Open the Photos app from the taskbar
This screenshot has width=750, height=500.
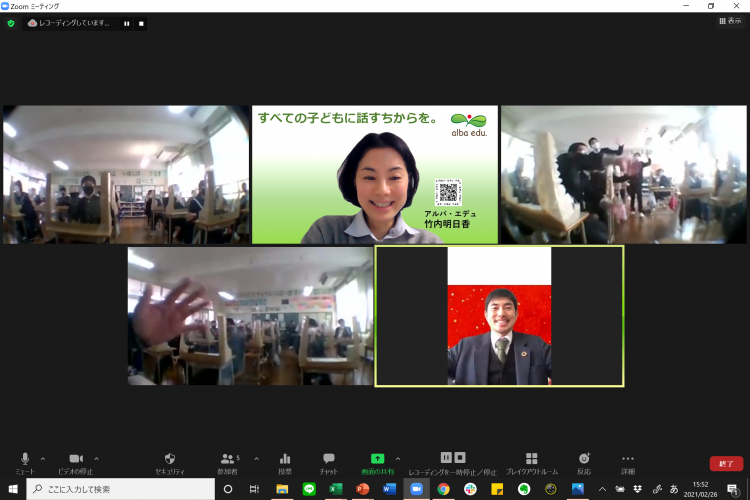[x=578, y=489]
